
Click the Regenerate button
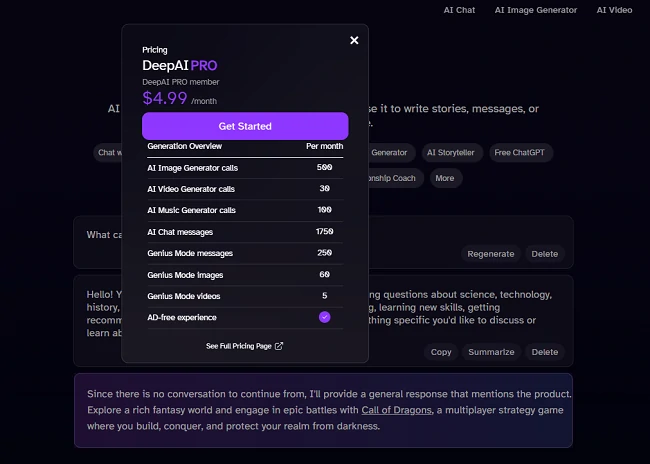click(491, 254)
